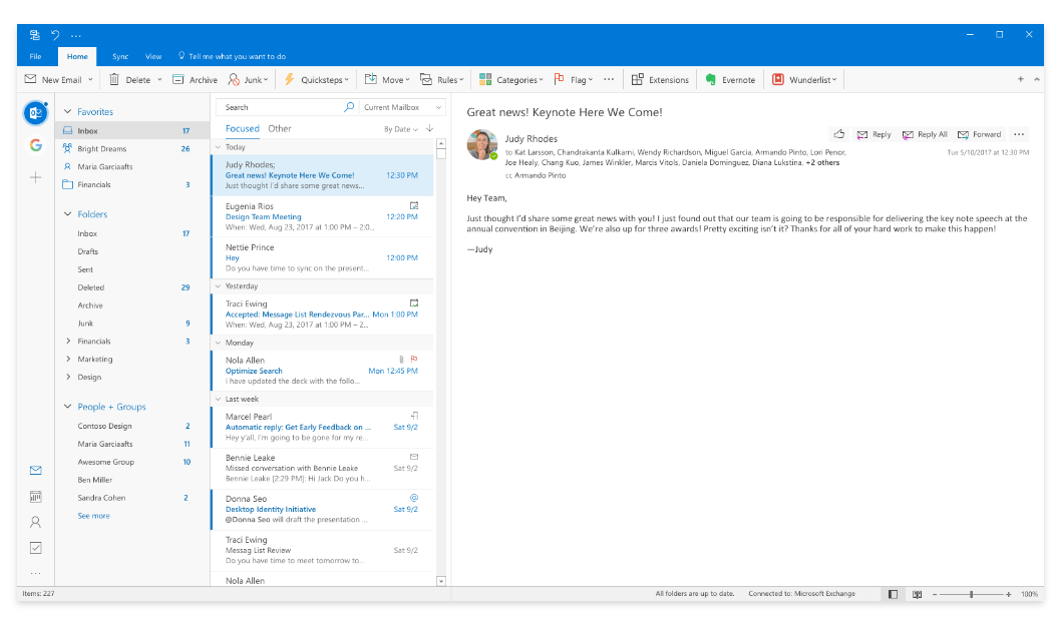
Task: Click Reply All on Judy's email
Action: (x=925, y=133)
